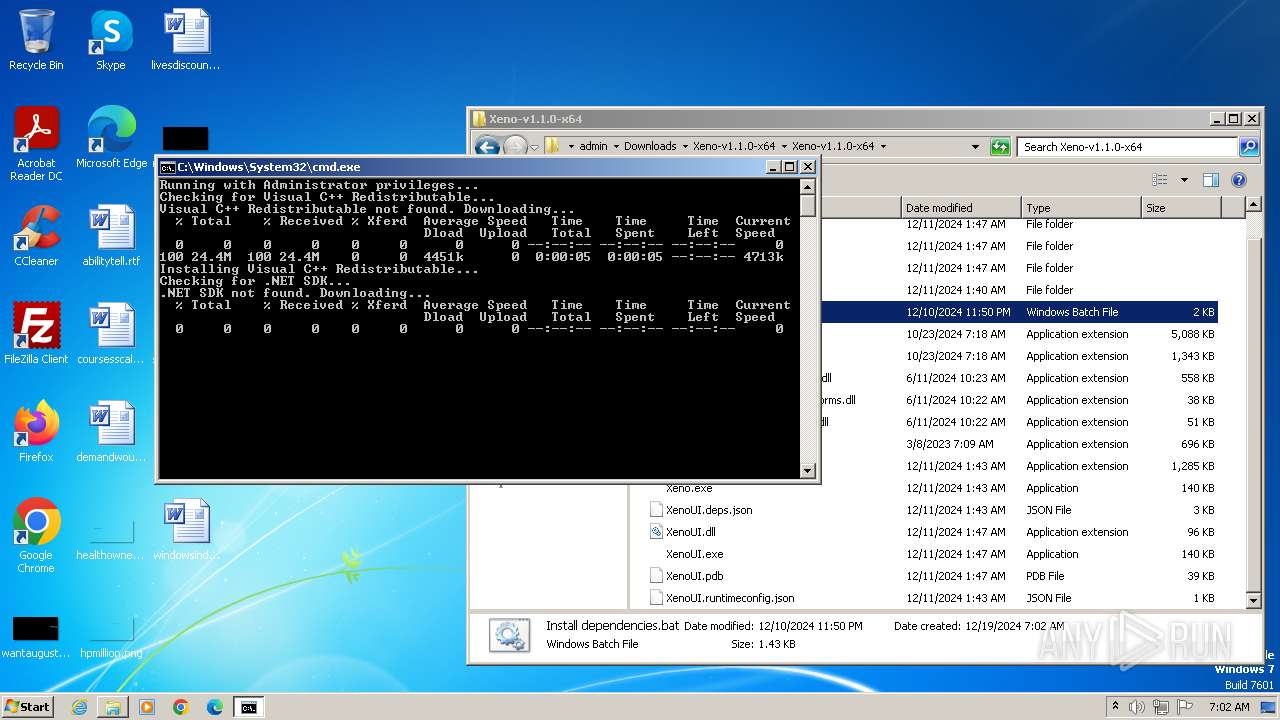
Task: Select hpmillion.png file on desktop
Action: point(111,634)
